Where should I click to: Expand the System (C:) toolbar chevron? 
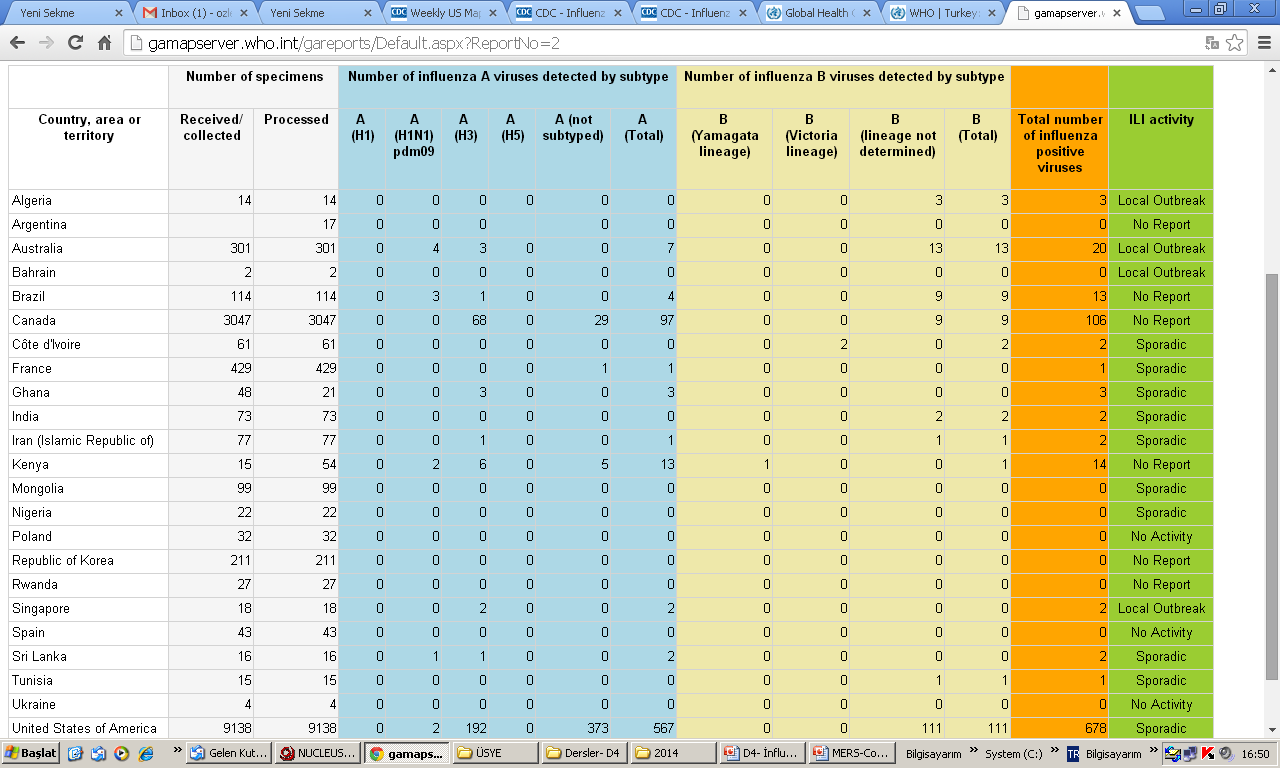click(1056, 750)
